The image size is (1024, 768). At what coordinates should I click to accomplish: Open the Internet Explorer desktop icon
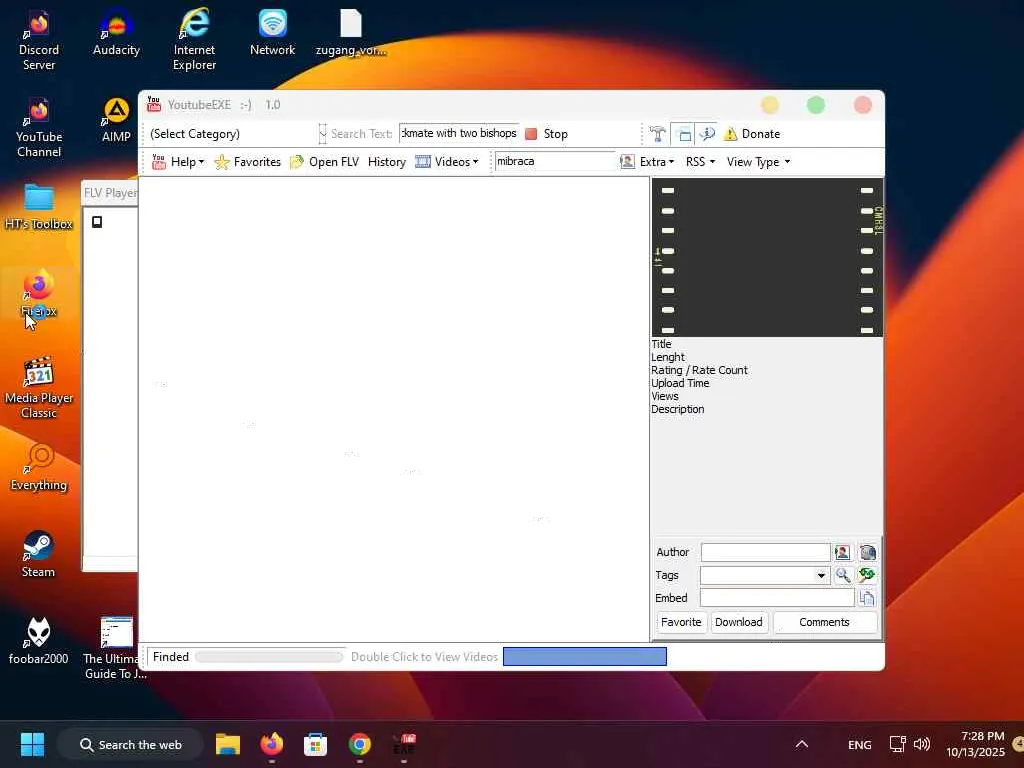194,40
